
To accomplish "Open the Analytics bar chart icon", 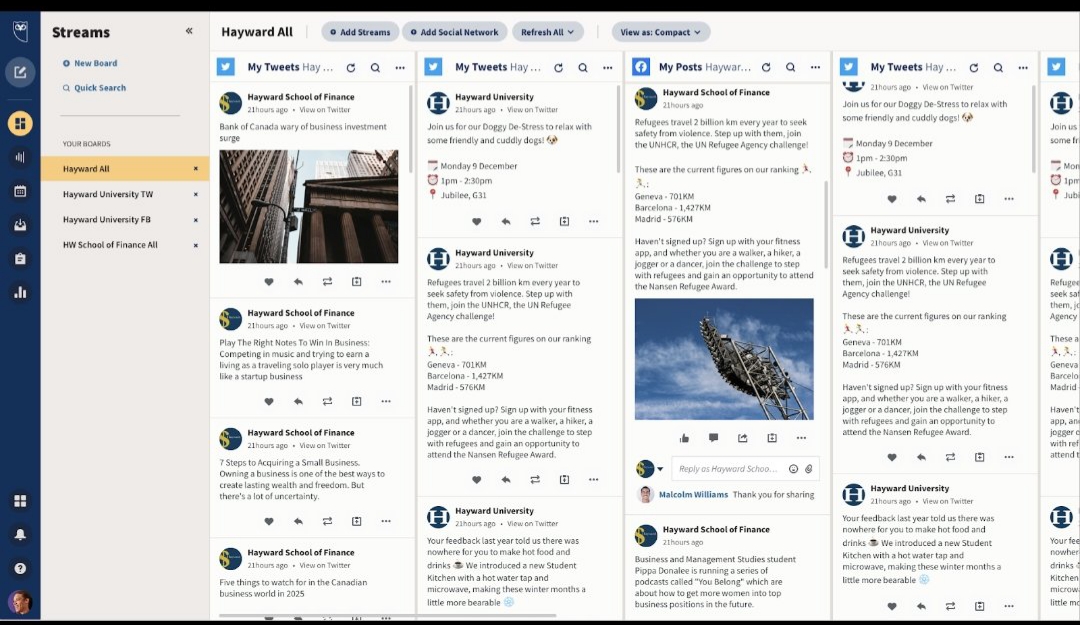I will tap(20, 292).
